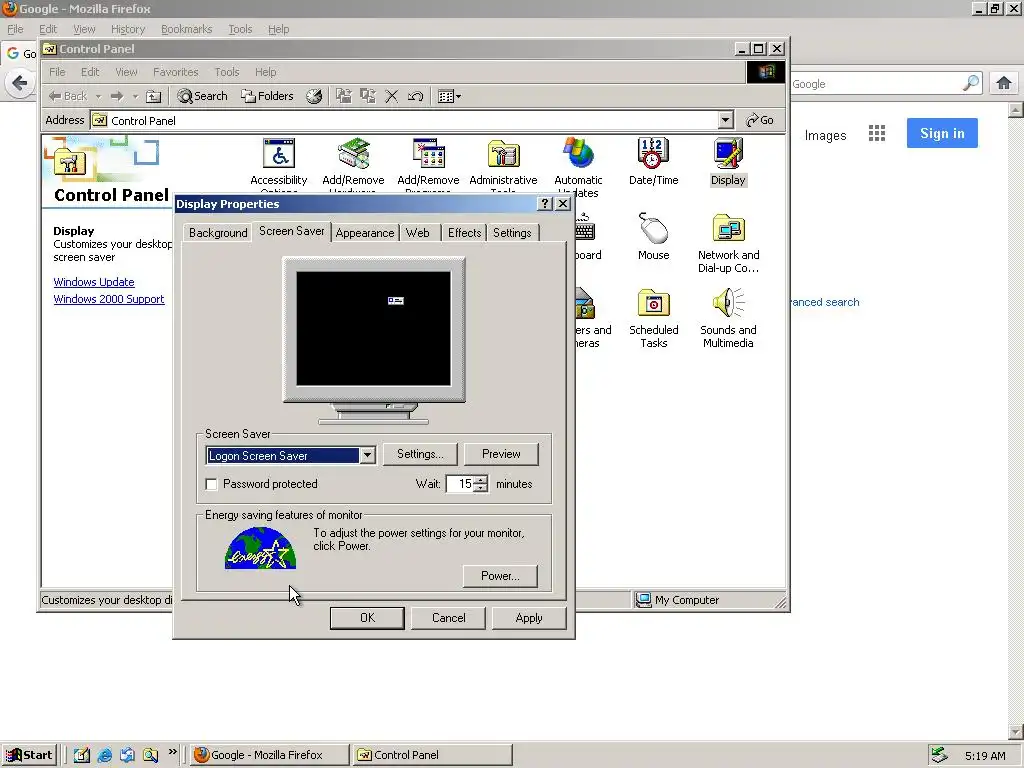
Task: Click the History toolbar icon in Control Panel
Action: pyautogui.click(x=314, y=96)
